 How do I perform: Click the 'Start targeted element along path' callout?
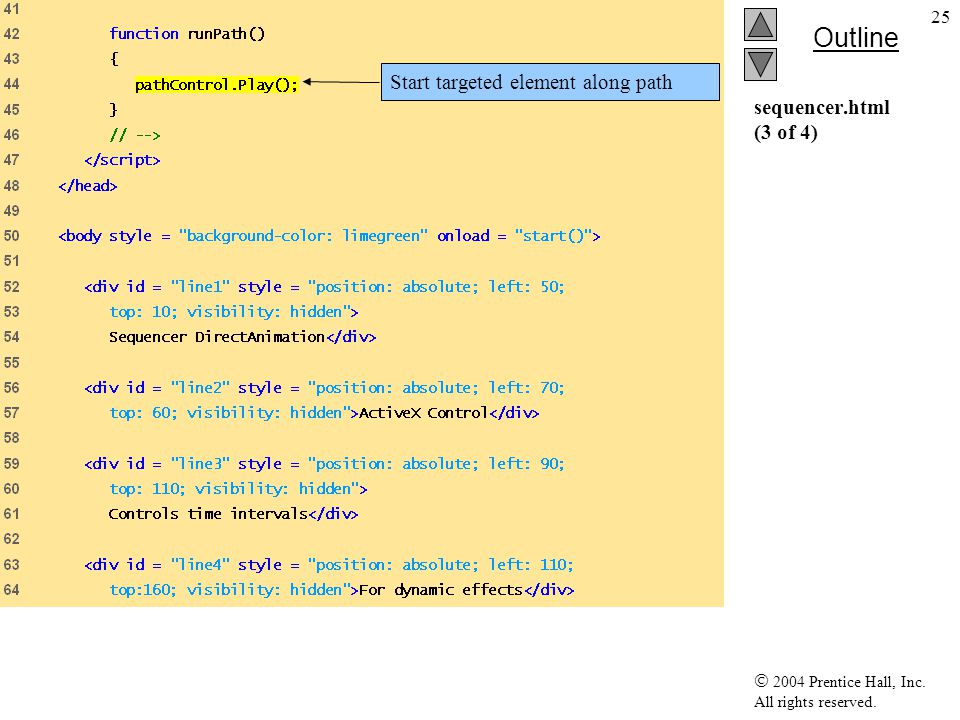tap(550, 82)
